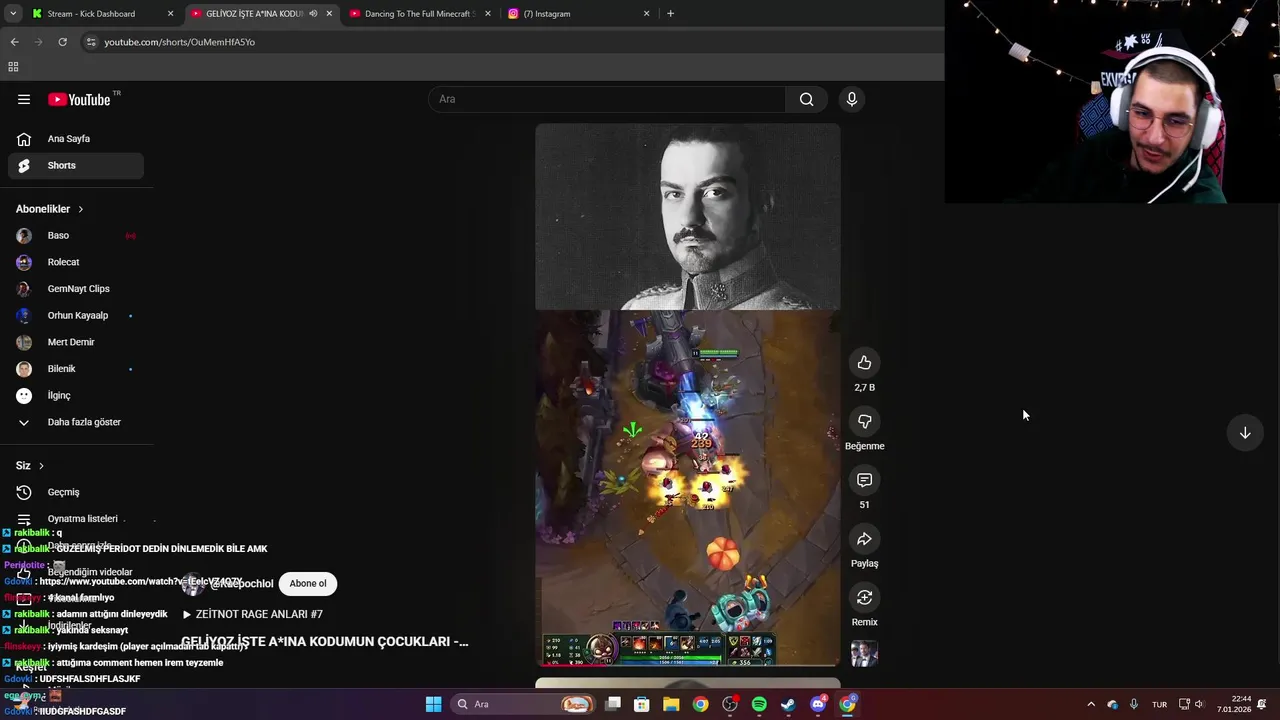Open site information icon in address bar

tap(91, 42)
